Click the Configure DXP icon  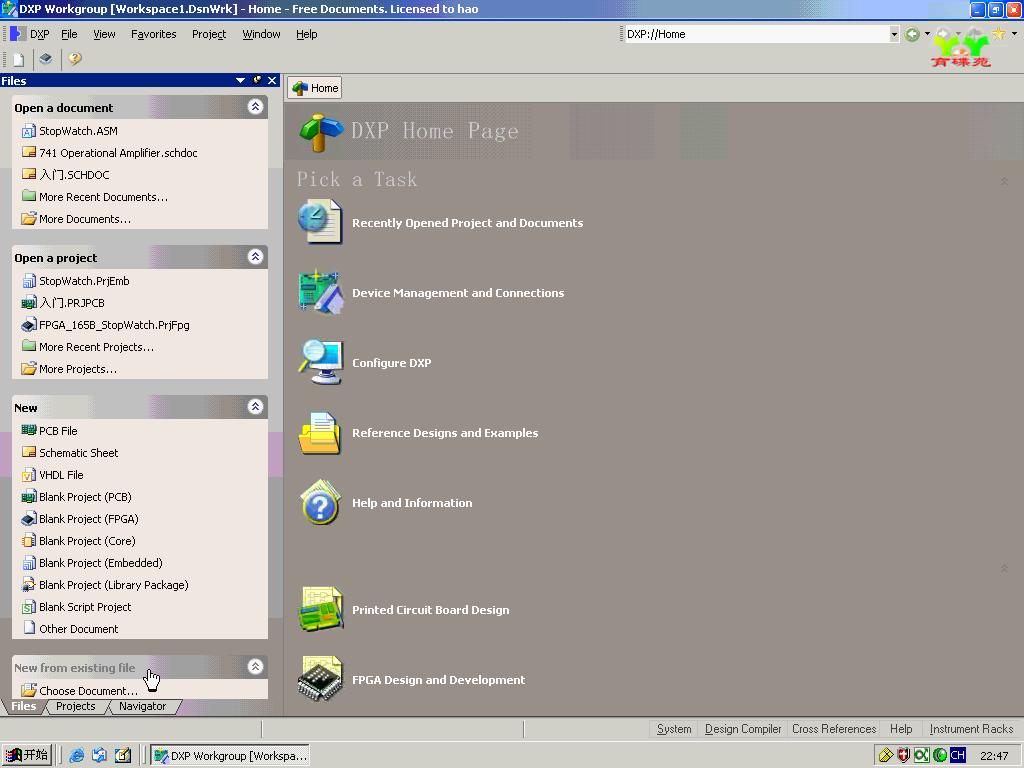(x=319, y=362)
